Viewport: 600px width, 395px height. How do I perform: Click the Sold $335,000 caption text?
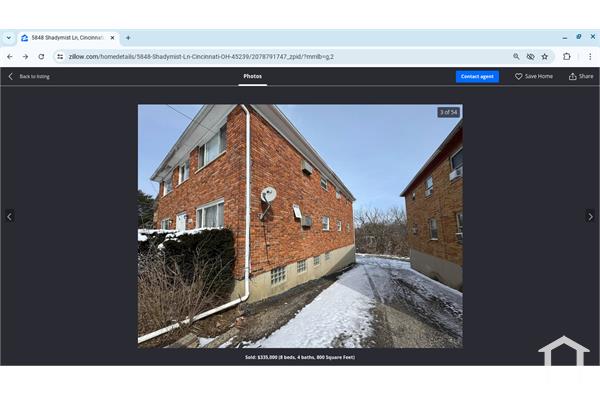pyautogui.click(x=300, y=357)
